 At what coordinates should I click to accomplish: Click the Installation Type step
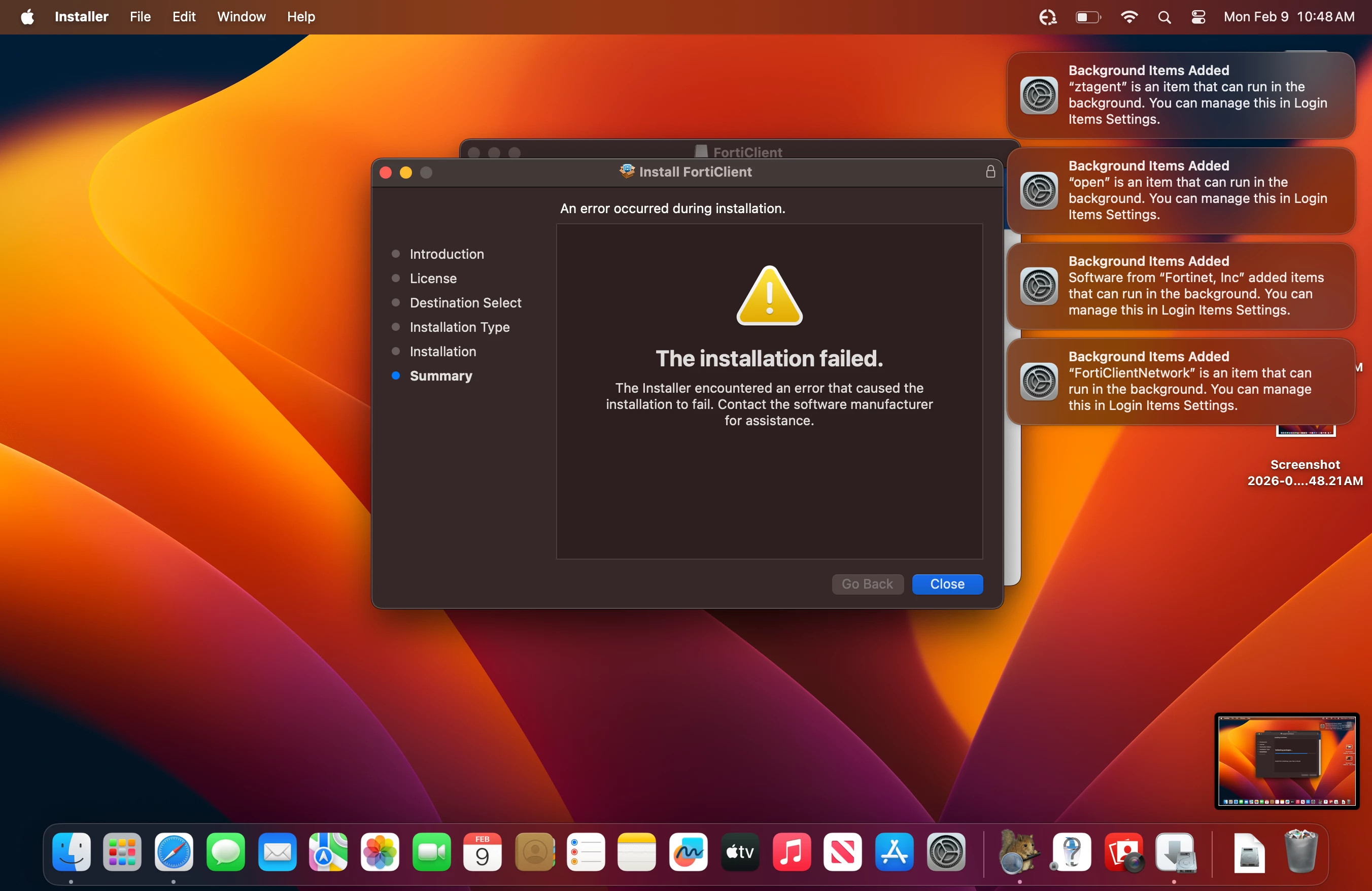(x=459, y=327)
